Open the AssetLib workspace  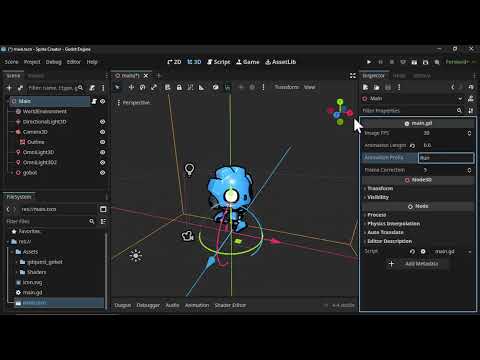[280, 62]
